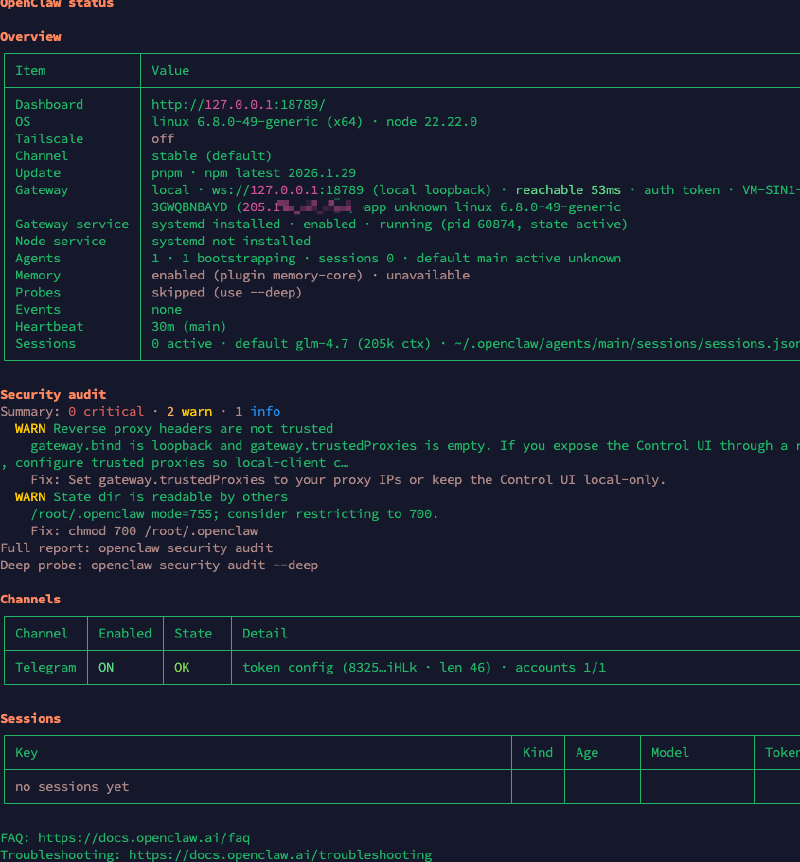This screenshot has height=862, width=800.
Task: Click the ON value in Enabled column
Action: 106,667
